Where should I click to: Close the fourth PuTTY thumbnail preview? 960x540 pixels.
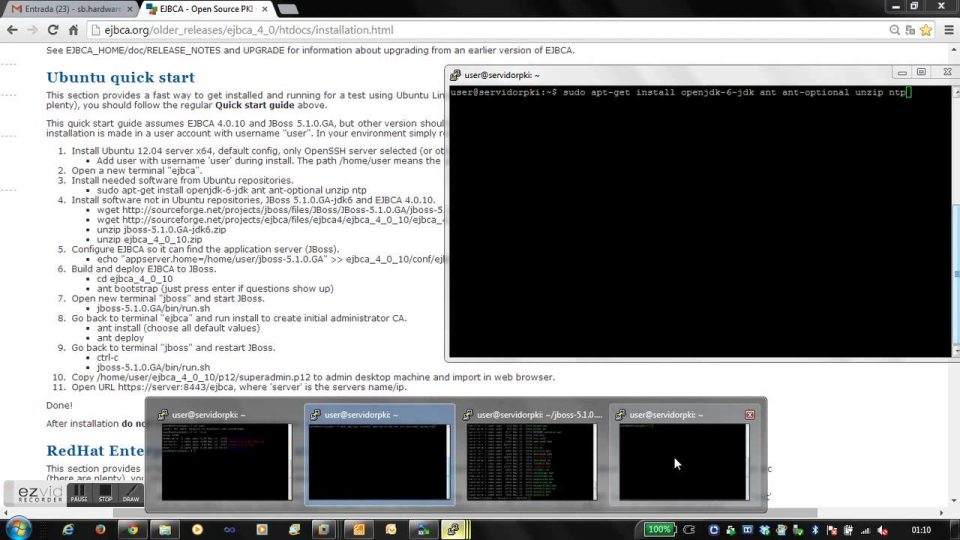(749, 414)
